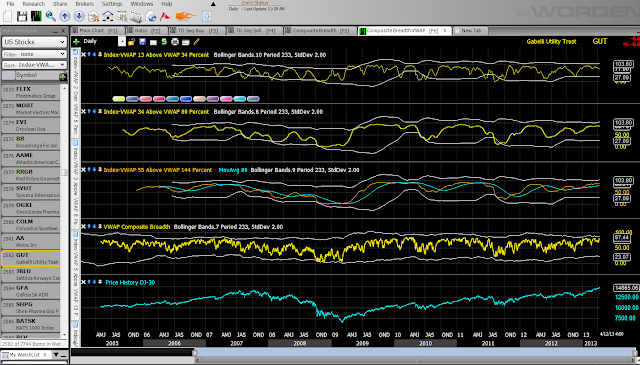
Task: Open the Research menu
Action: click(33, 4)
